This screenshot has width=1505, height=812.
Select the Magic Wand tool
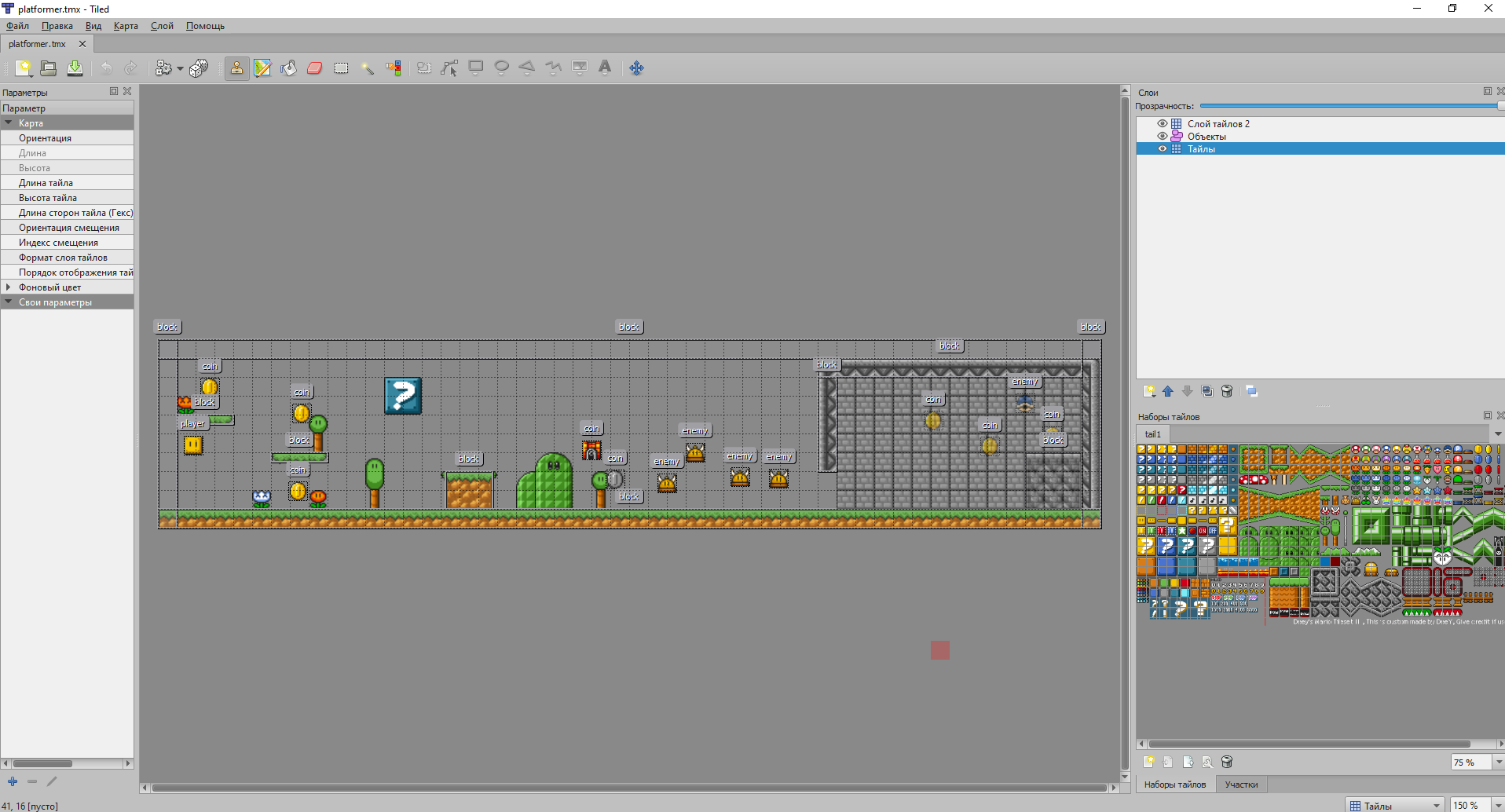(367, 68)
